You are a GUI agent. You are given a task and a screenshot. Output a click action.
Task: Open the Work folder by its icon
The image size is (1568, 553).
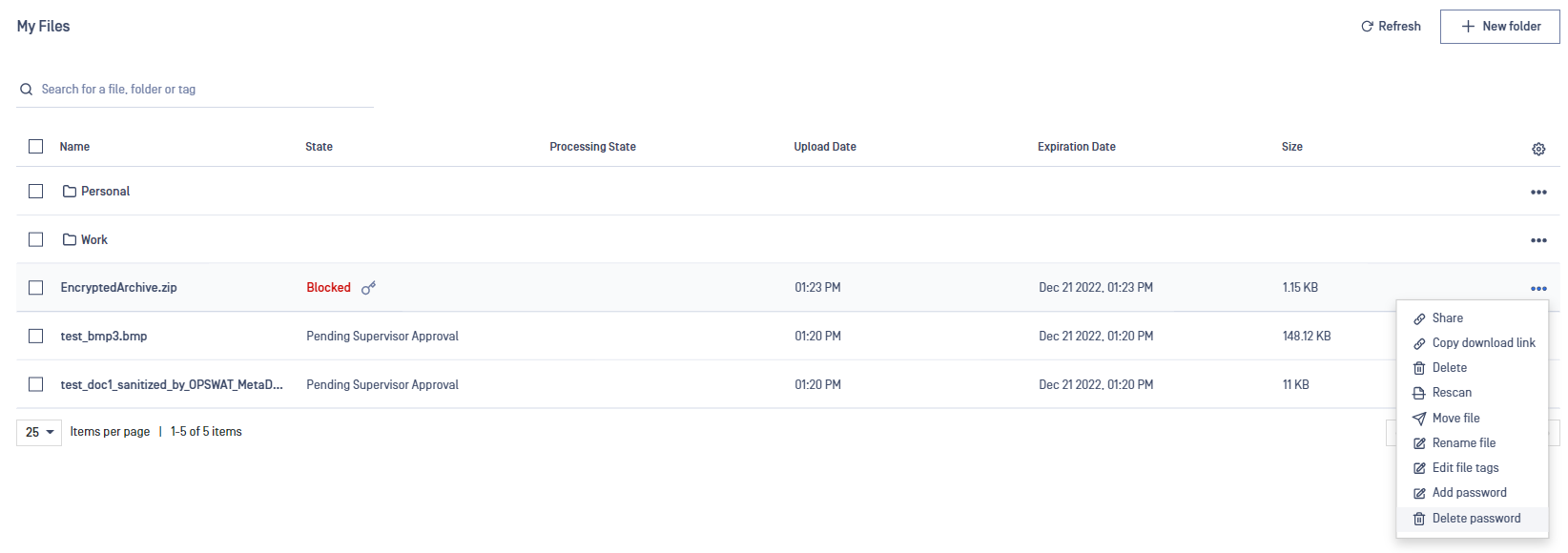(x=70, y=239)
